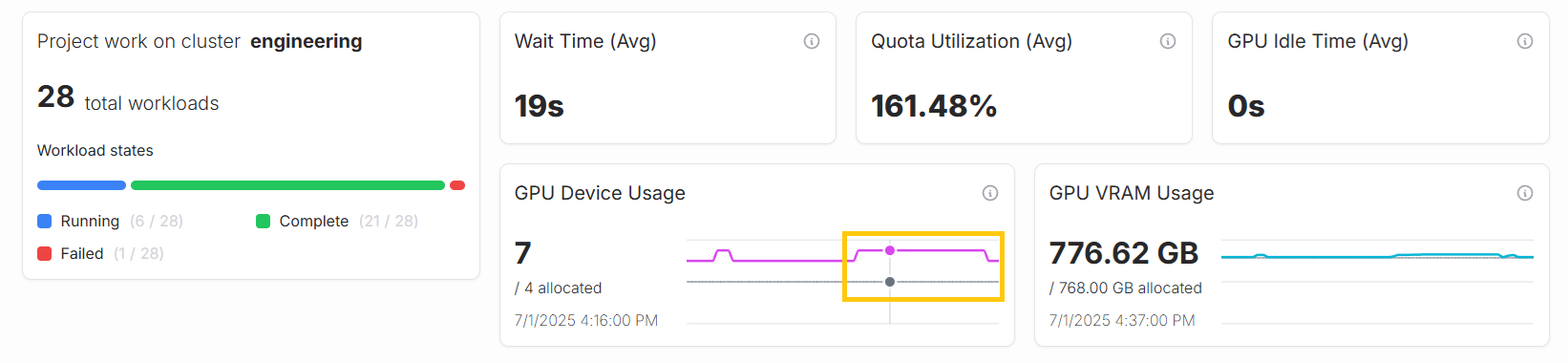Select the 'Wait Time (Avg)' card title
This screenshot has height=363, width=1568.
click(585, 41)
